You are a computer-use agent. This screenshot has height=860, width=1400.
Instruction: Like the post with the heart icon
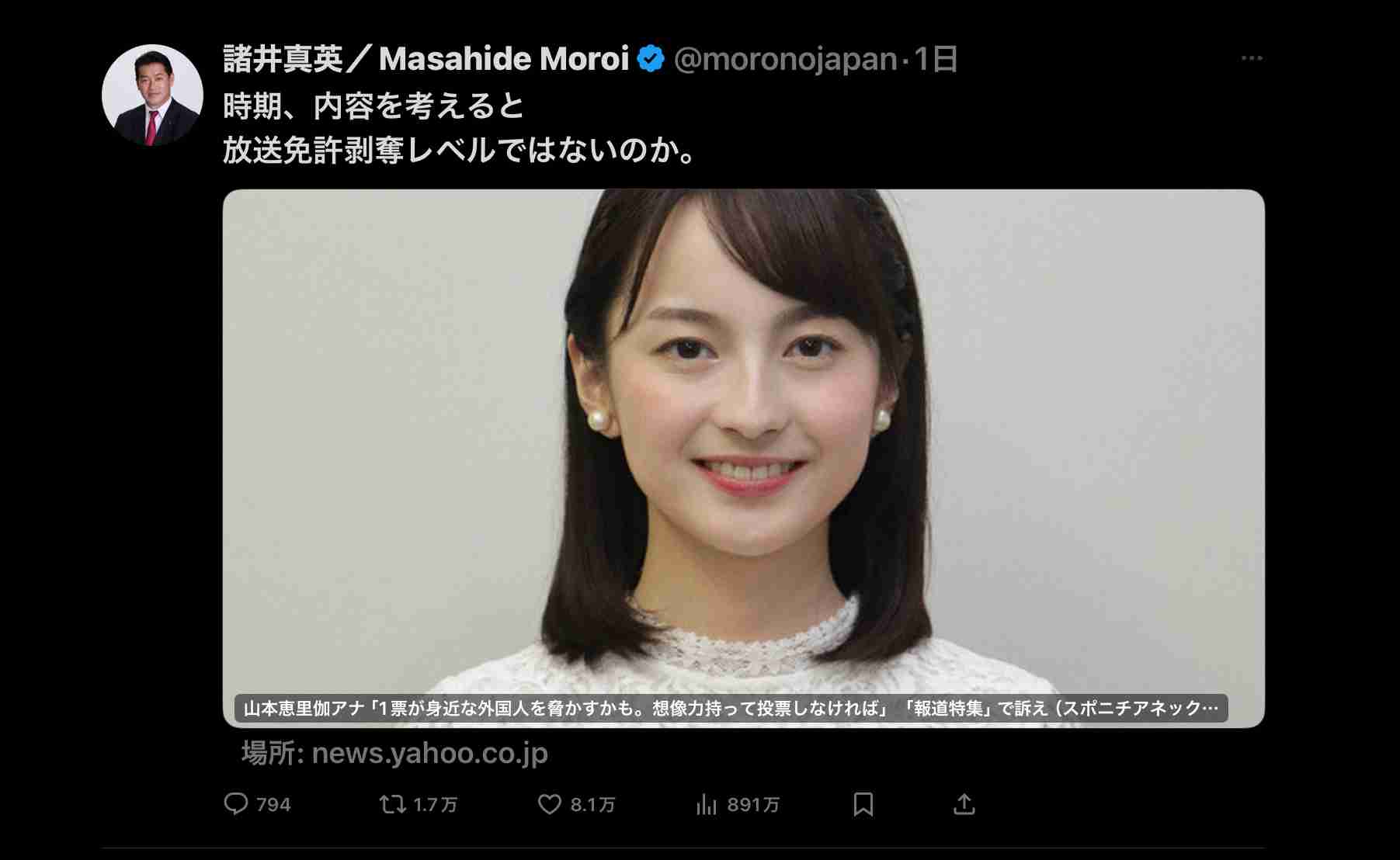point(550,804)
